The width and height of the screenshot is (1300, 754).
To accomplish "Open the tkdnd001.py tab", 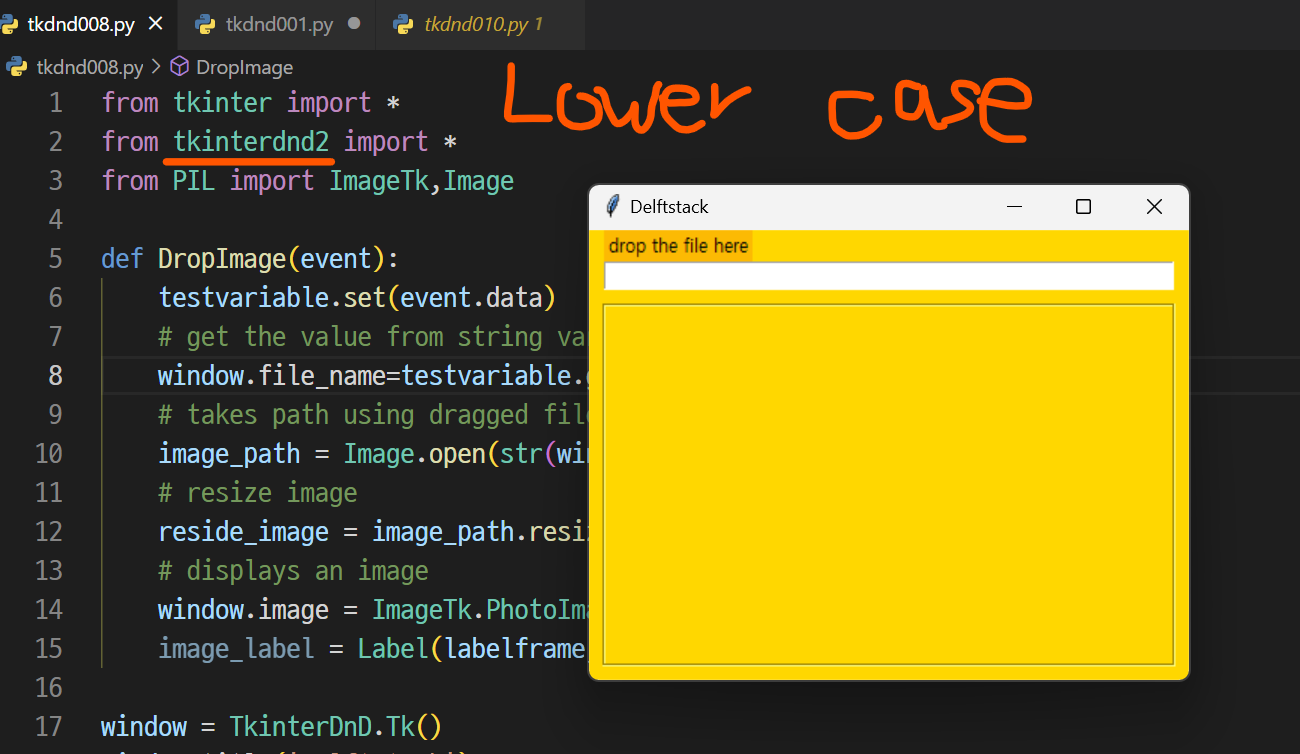I will click(x=279, y=25).
